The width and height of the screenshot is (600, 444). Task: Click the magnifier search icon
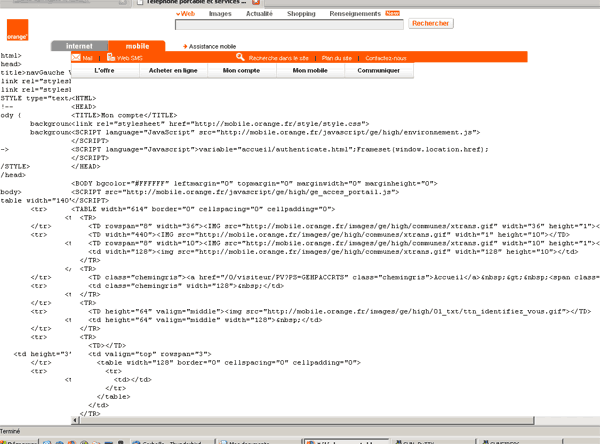(240, 57)
